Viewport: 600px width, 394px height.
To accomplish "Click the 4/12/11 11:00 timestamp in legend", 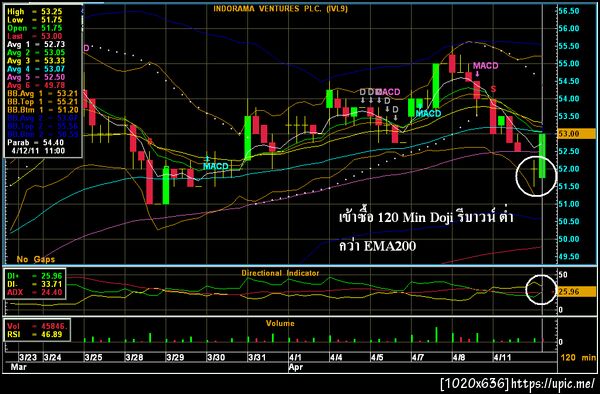I will tap(38, 150).
